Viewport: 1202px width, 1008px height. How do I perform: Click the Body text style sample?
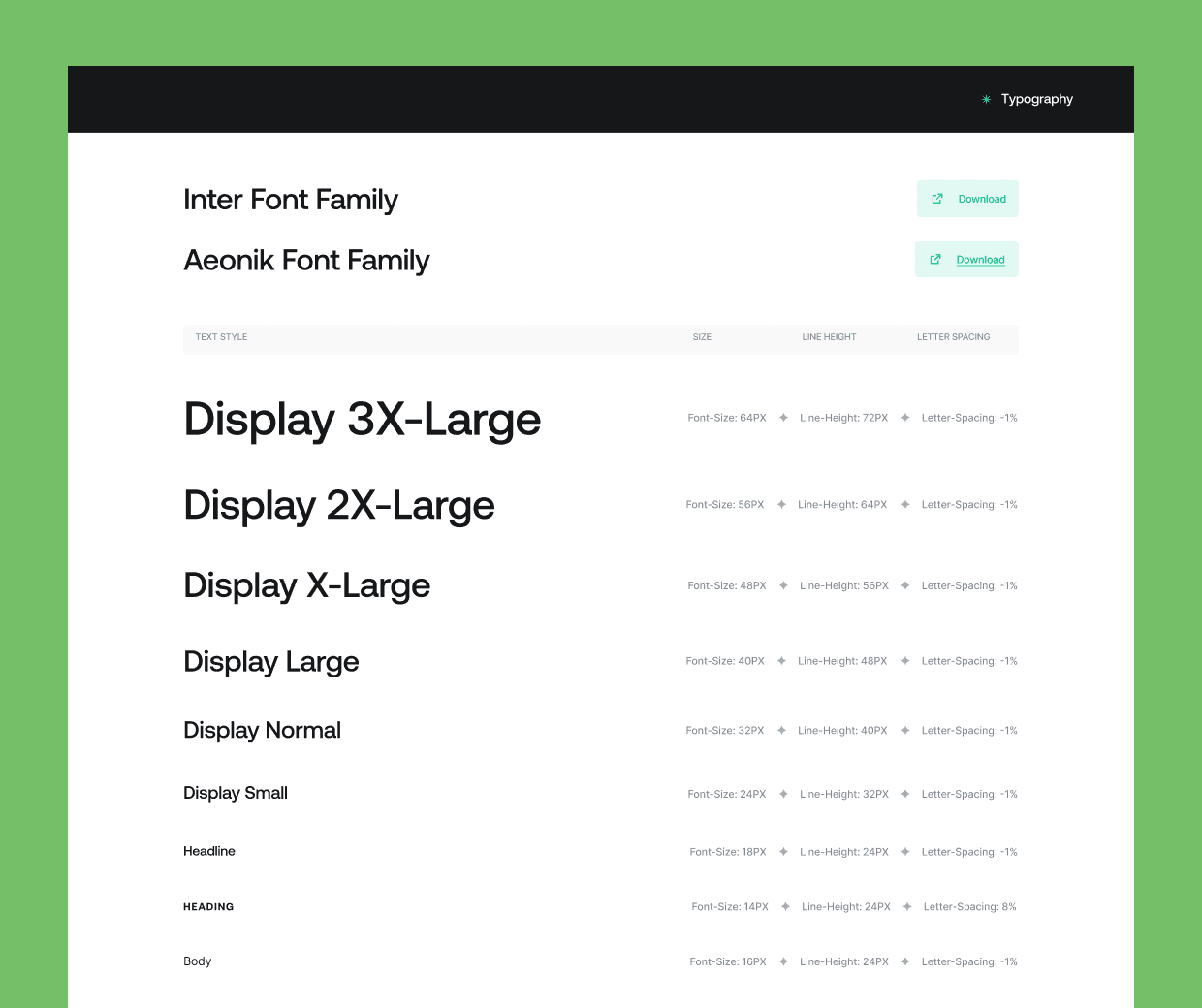pyautogui.click(x=197, y=961)
